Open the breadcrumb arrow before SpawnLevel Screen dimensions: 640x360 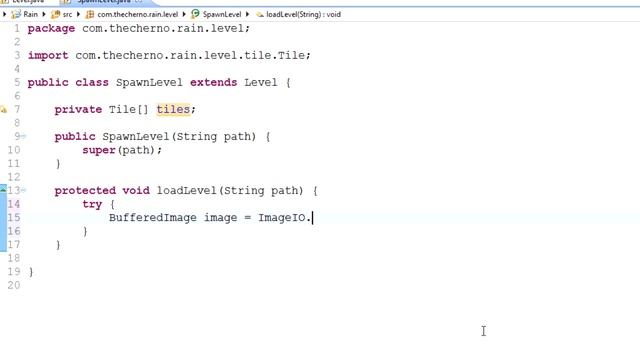tap(184, 14)
